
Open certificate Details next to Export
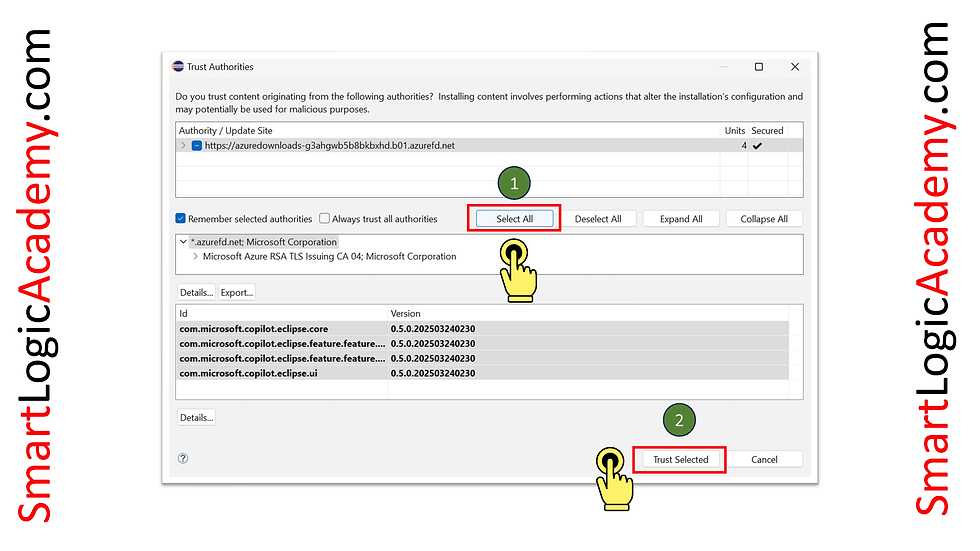(196, 292)
